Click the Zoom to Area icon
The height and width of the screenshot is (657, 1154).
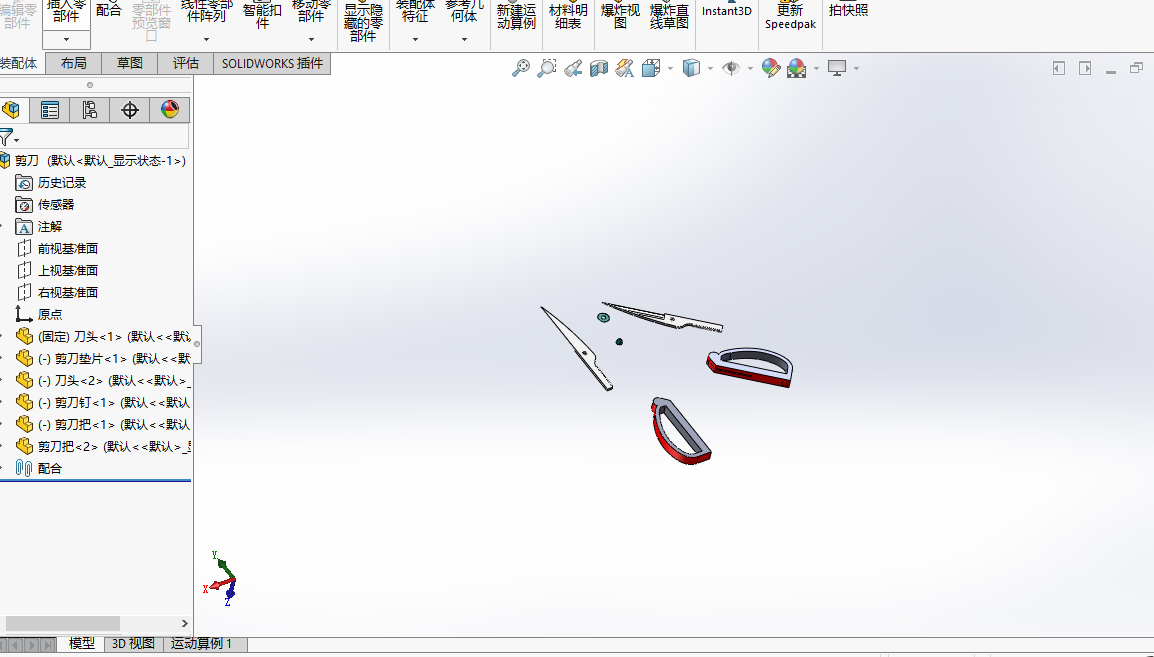click(x=547, y=68)
